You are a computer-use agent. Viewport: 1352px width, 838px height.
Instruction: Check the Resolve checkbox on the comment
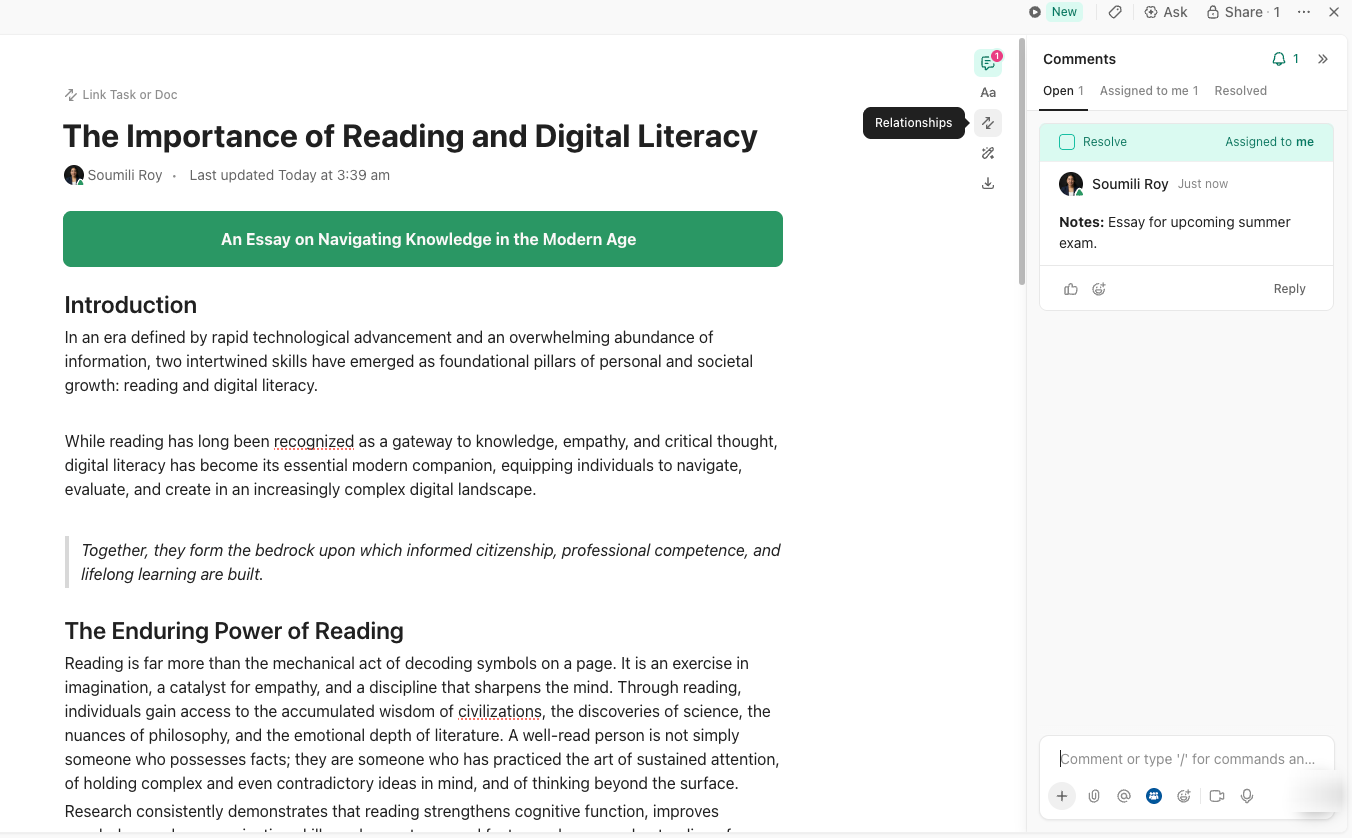[1067, 142]
